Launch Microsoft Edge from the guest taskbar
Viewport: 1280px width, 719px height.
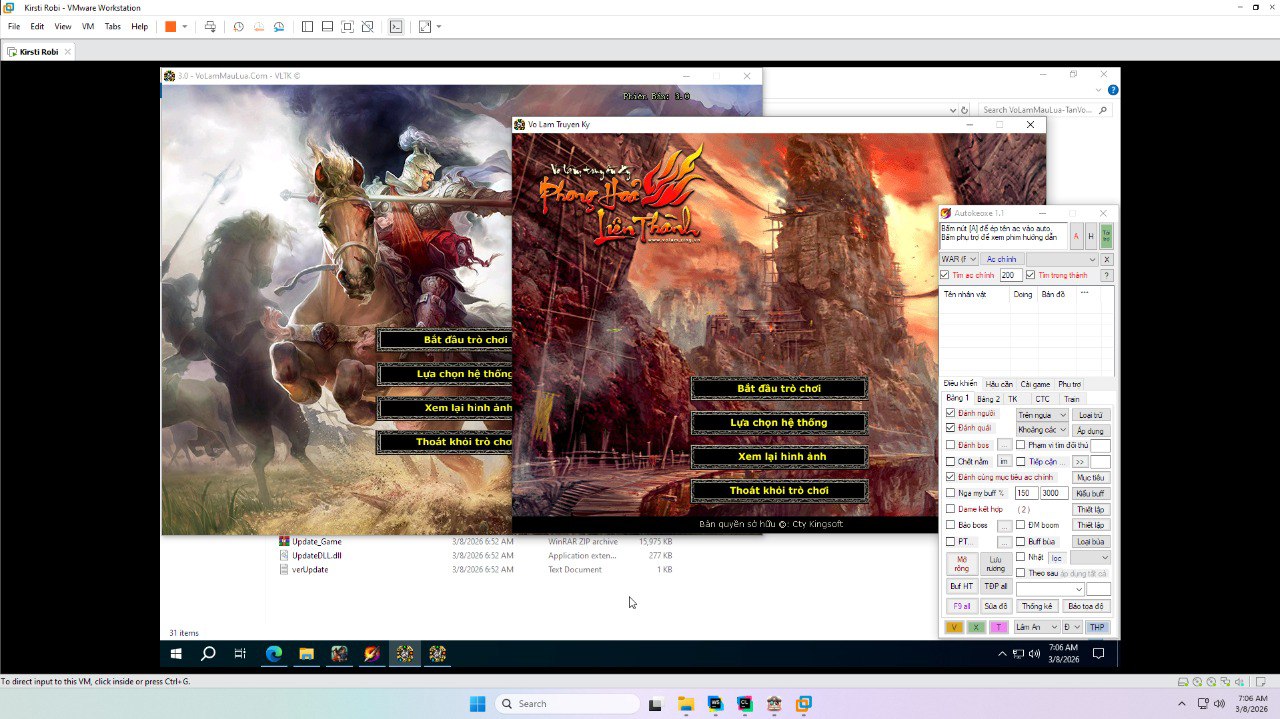(x=273, y=654)
